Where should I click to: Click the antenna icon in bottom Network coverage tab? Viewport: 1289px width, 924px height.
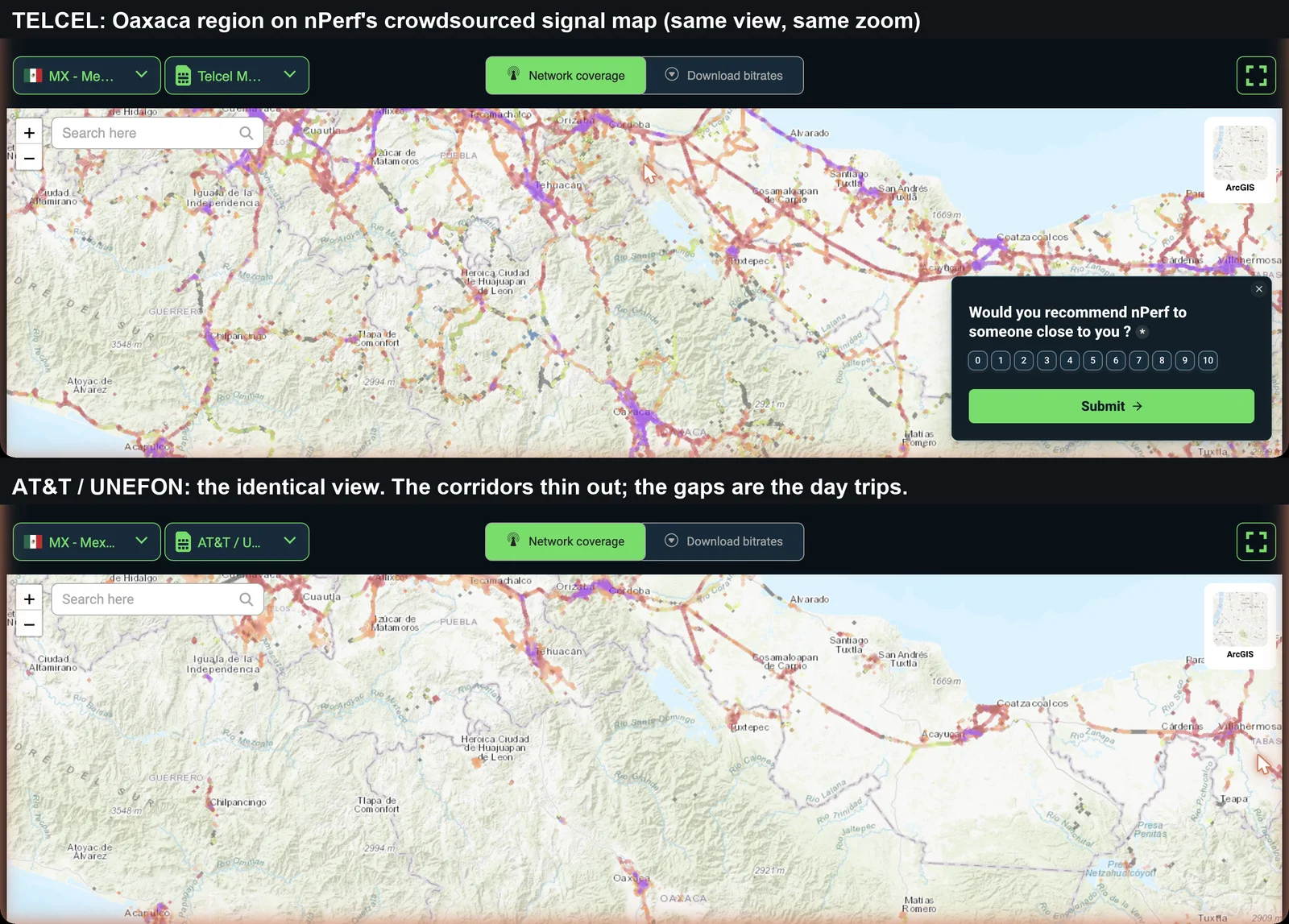pos(513,541)
